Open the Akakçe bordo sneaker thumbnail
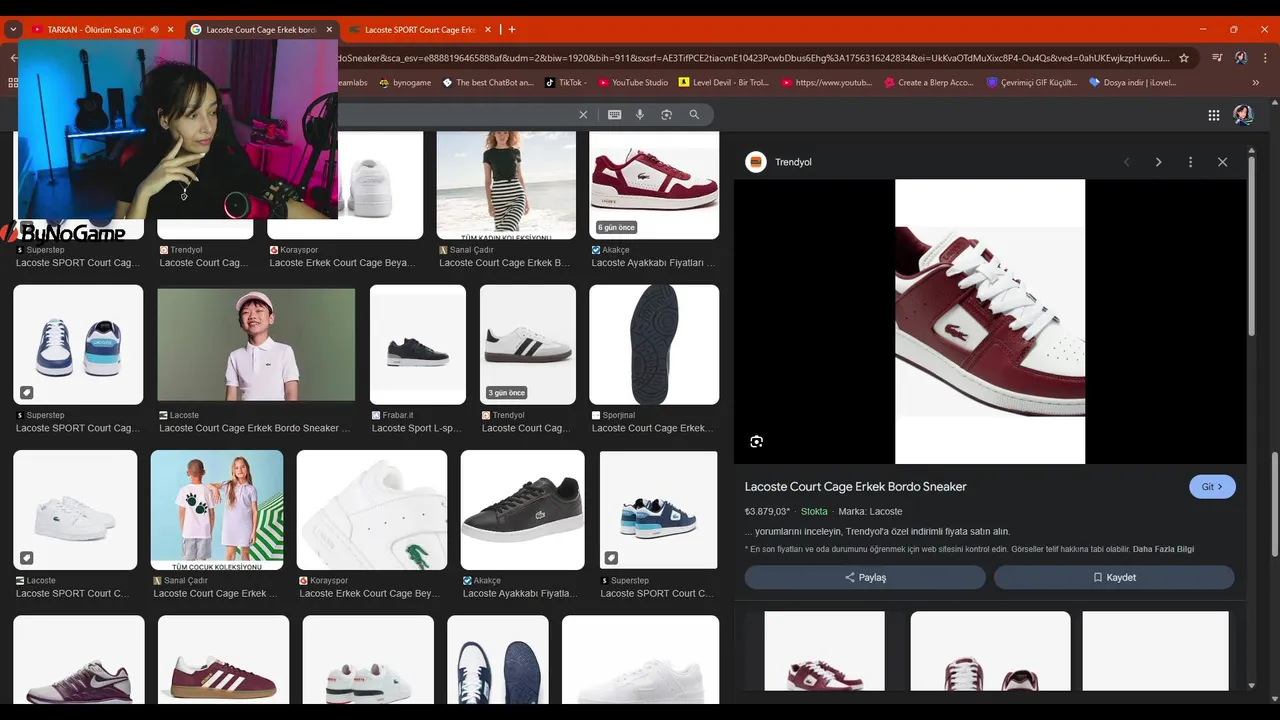Viewport: 1280px width, 720px height. pyautogui.click(x=654, y=185)
